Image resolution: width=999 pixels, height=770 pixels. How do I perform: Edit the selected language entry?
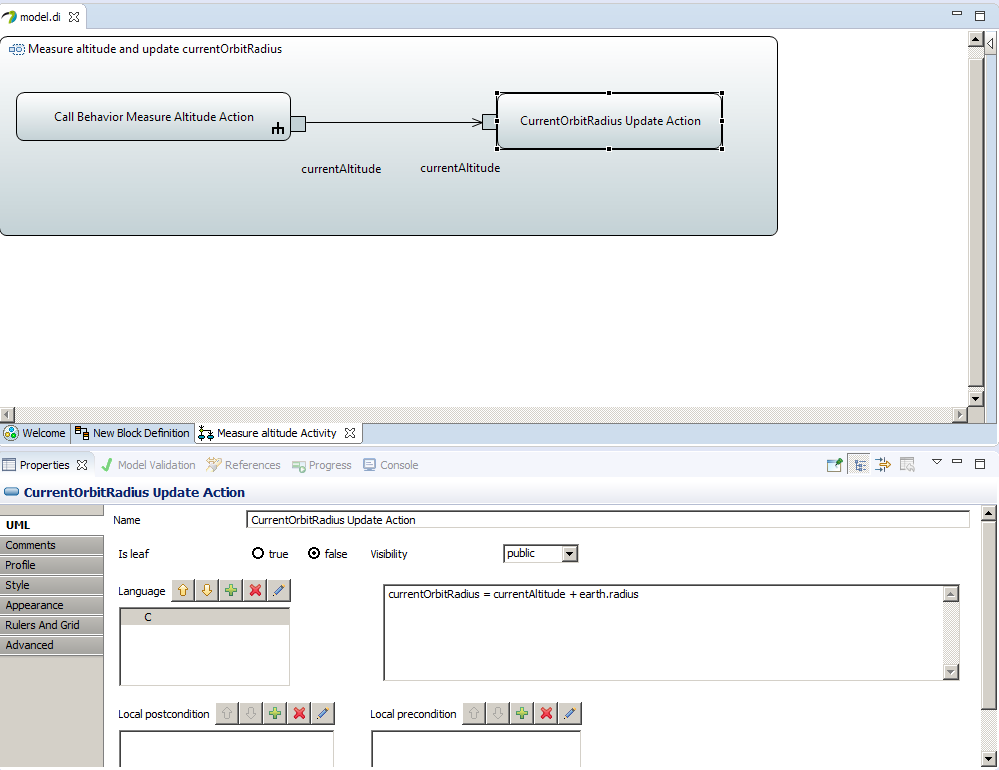coord(279,590)
